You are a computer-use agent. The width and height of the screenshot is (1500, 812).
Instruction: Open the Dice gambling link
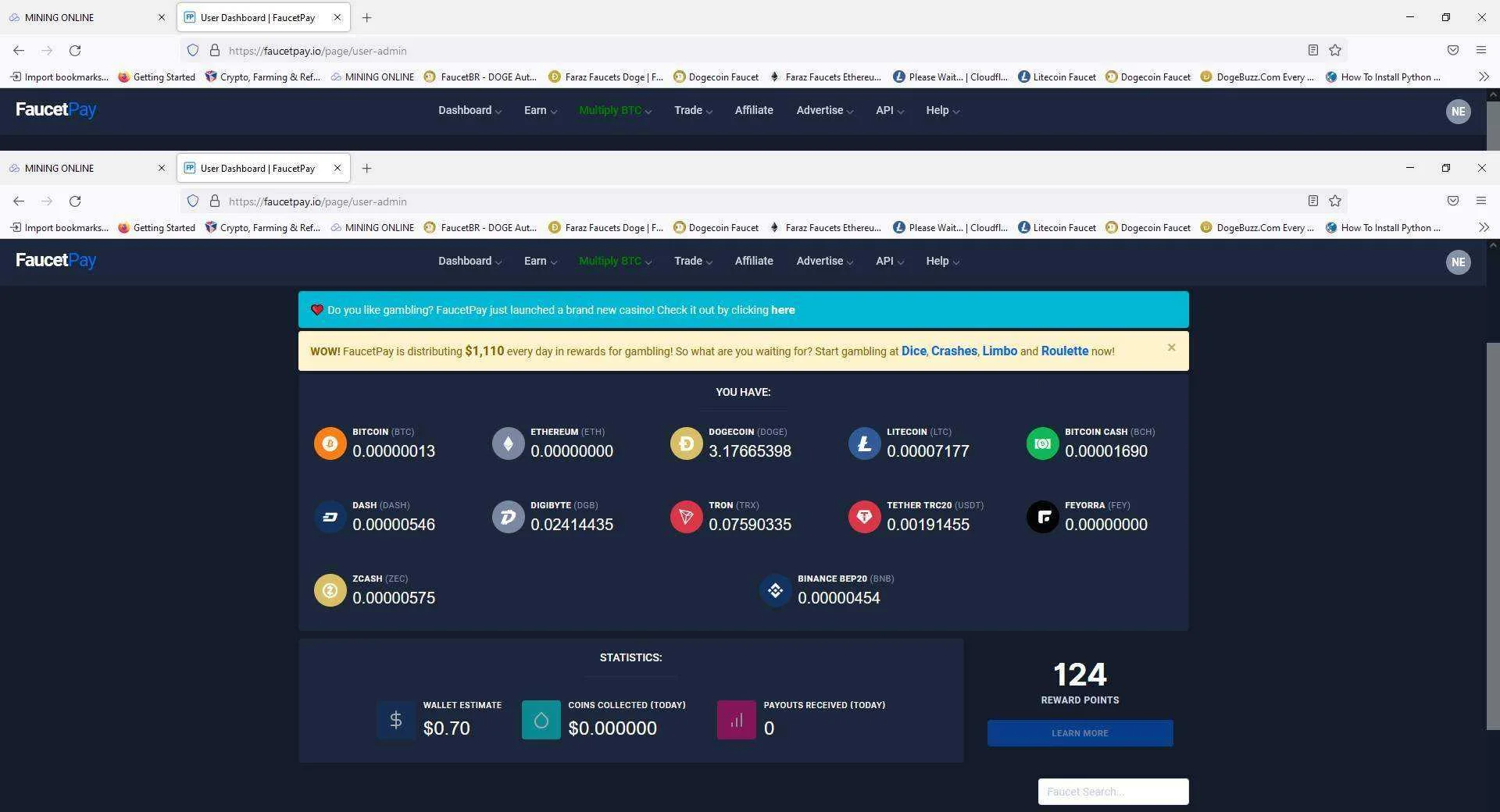pos(913,351)
